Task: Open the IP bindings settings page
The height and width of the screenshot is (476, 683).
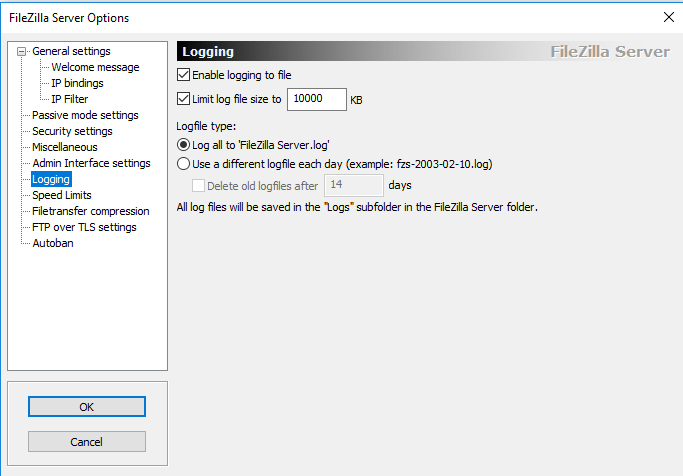Action: point(78,83)
